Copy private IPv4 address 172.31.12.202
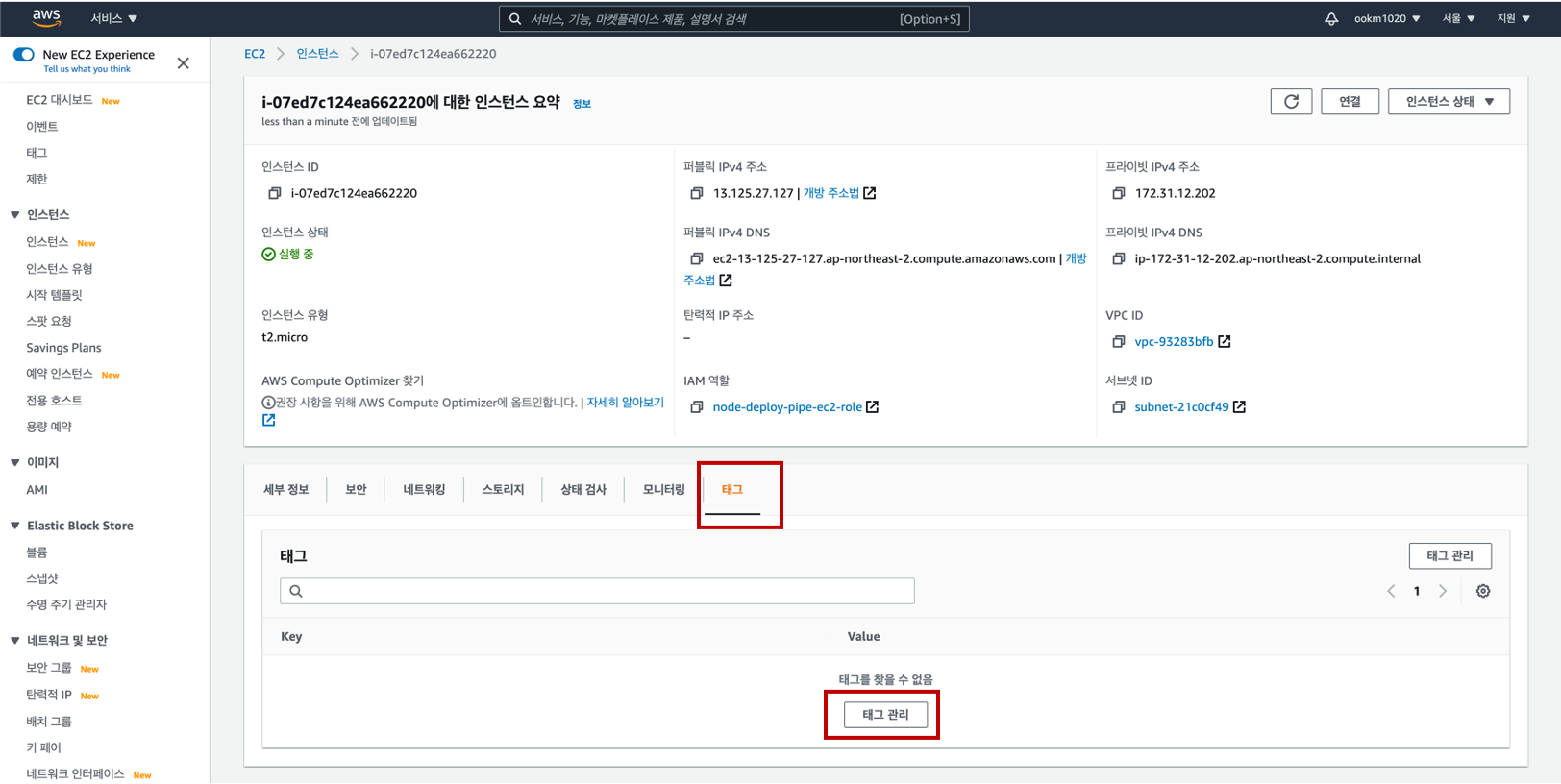The width and height of the screenshot is (1561, 784). (x=1119, y=193)
